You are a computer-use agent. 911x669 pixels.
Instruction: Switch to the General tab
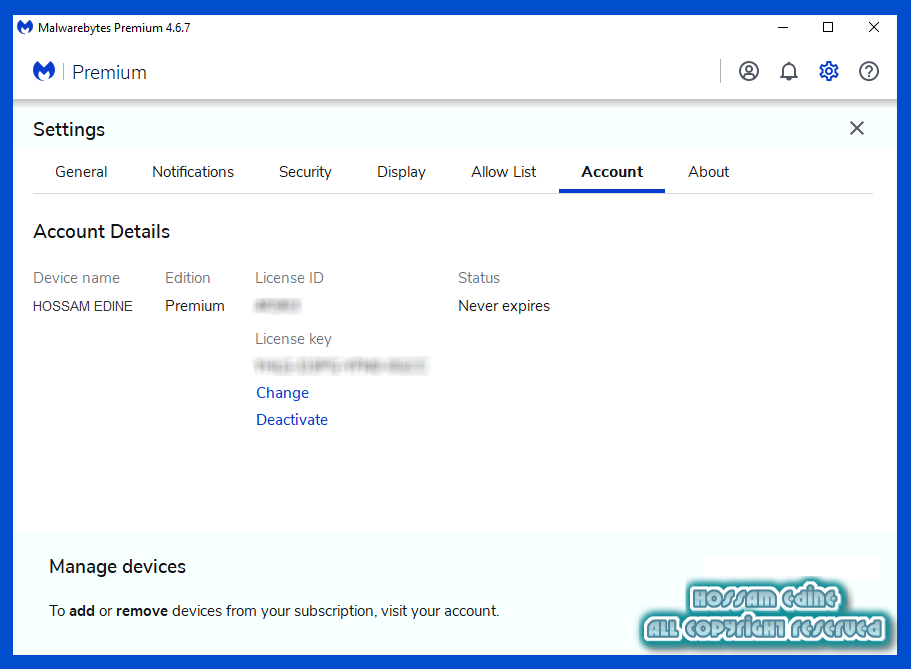pos(81,172)
